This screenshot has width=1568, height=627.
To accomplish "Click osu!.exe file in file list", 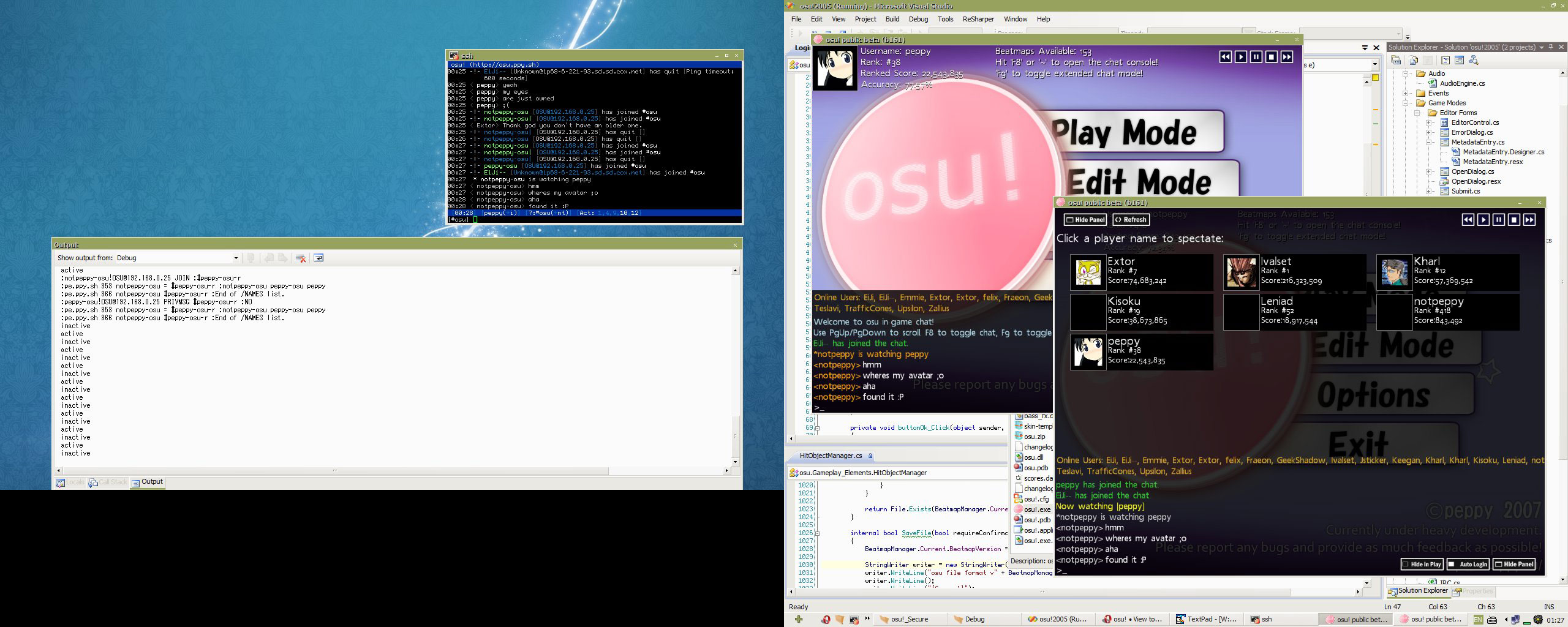I will tap(1033, 509).
